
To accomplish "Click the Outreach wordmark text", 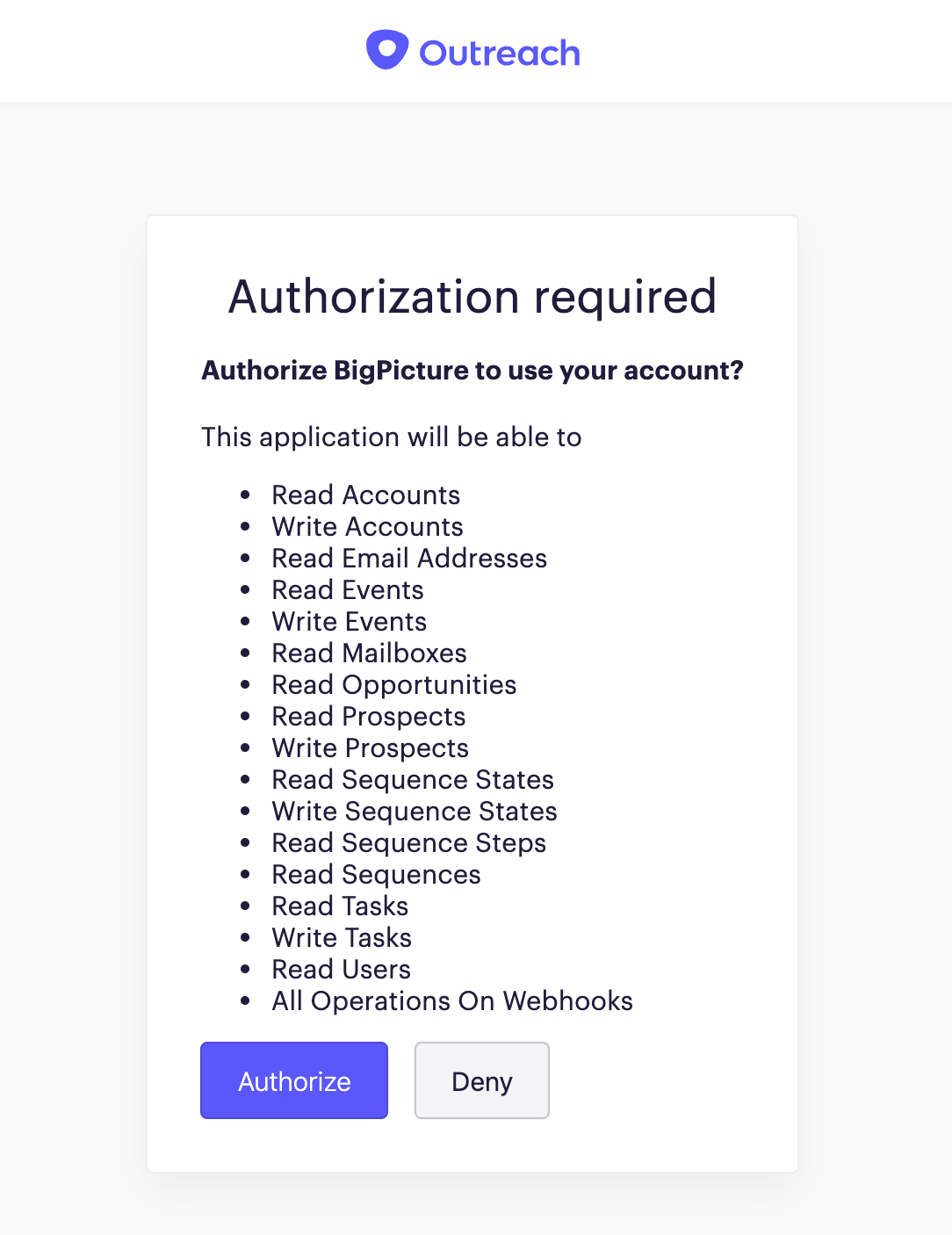I will [500, 54].
